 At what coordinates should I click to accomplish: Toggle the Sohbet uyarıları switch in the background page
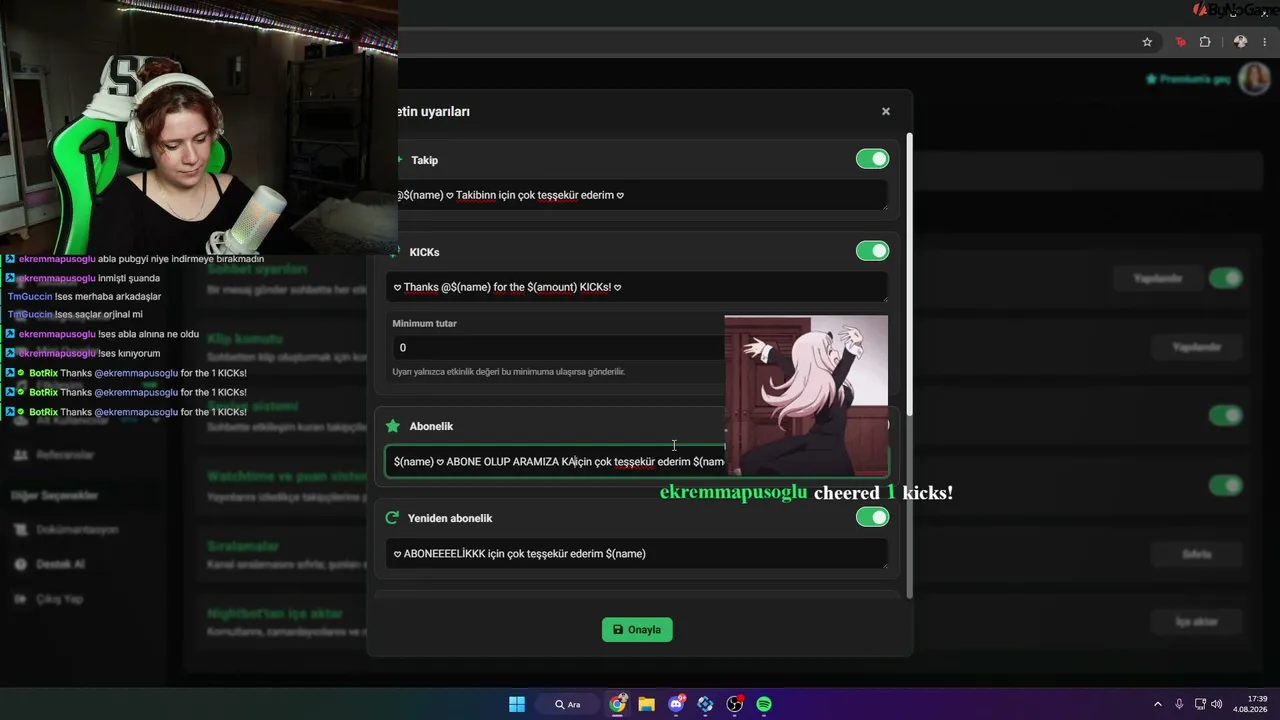[1226, 278]
